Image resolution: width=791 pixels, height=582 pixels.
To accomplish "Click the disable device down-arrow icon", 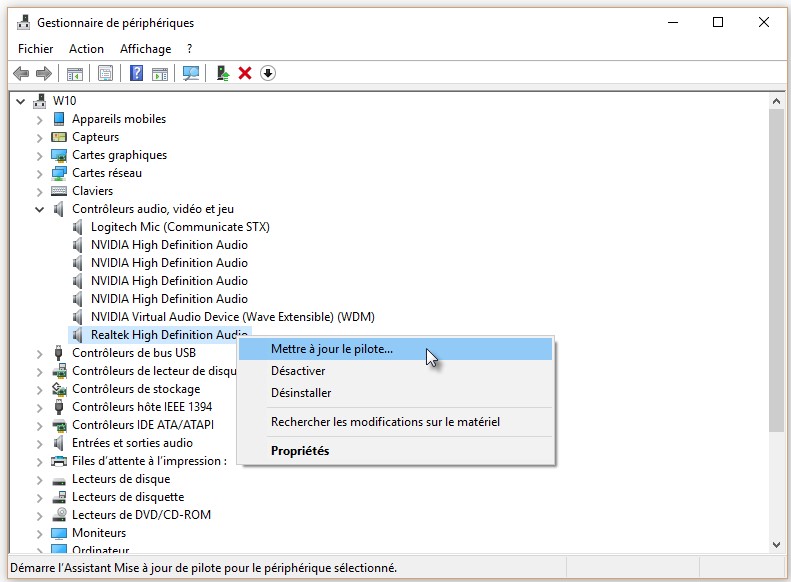I will tap(268, 73).
